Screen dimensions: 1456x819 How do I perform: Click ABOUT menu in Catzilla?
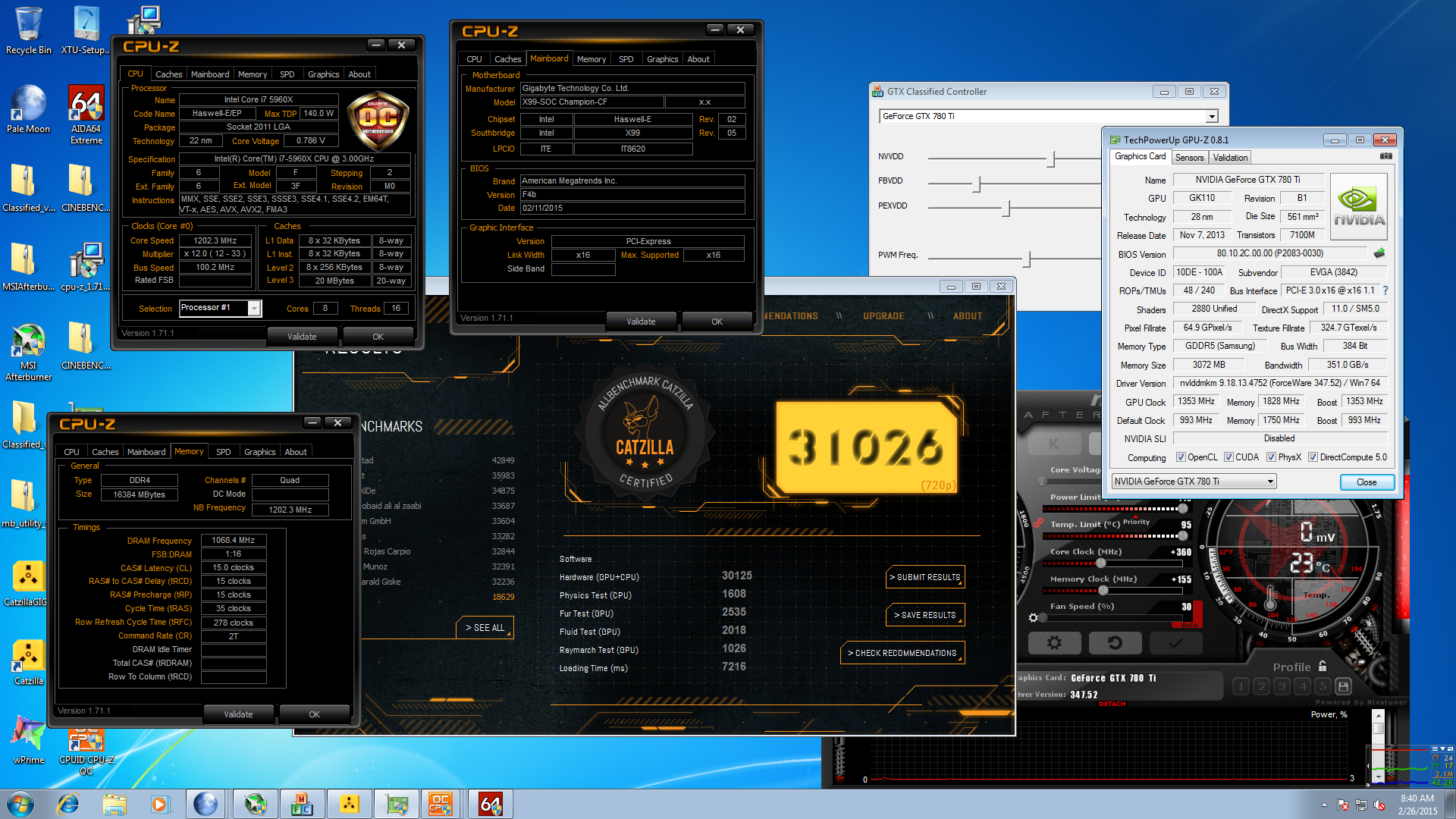tap(968, 316)
